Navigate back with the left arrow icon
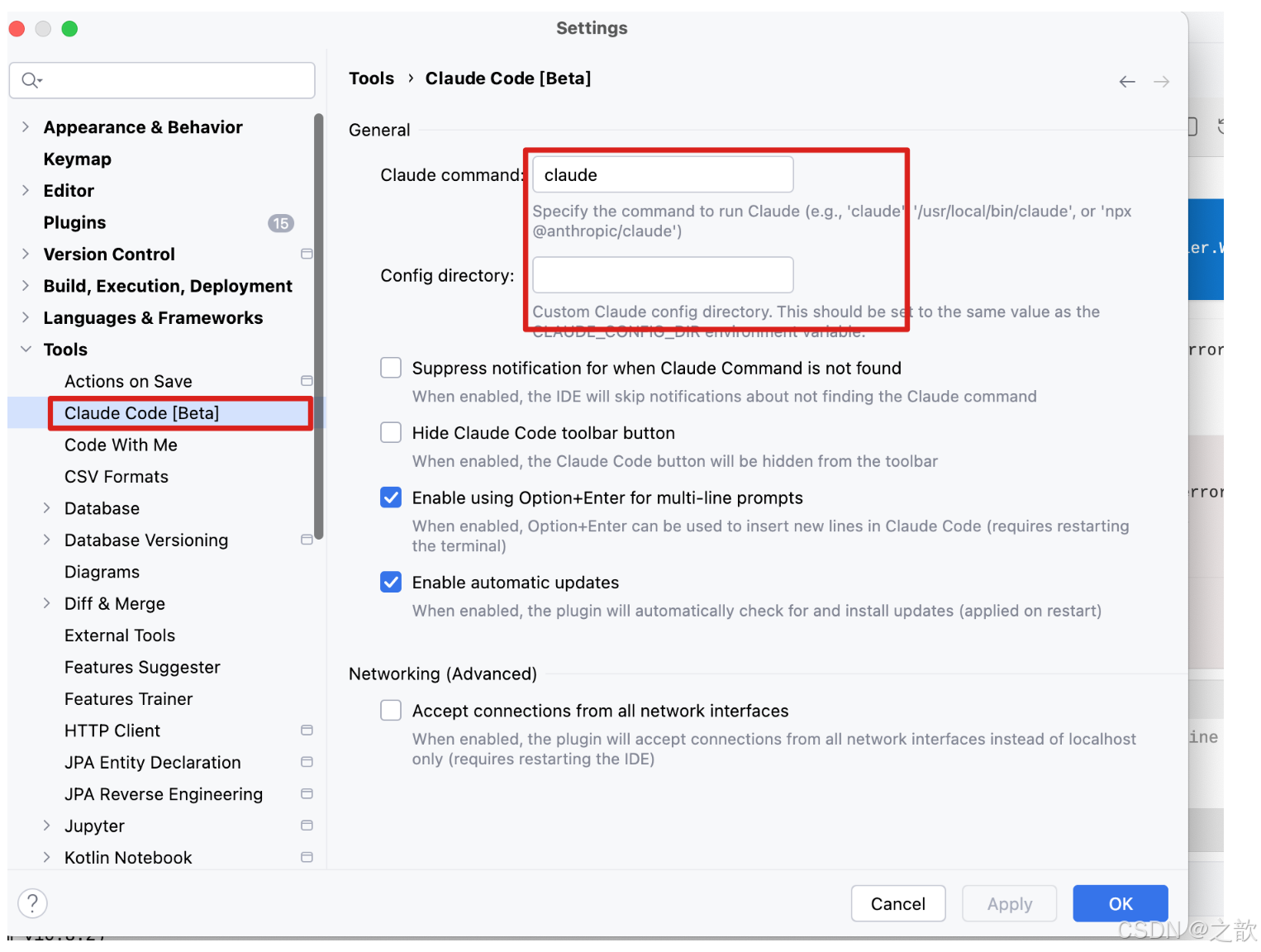The width and height of the screenshot is (1261, 952). click(1127, 82)
